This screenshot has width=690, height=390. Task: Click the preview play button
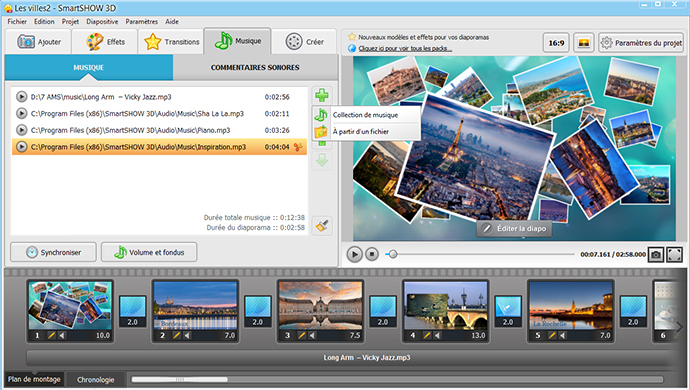pyautogui.click(x=355, y=254)
